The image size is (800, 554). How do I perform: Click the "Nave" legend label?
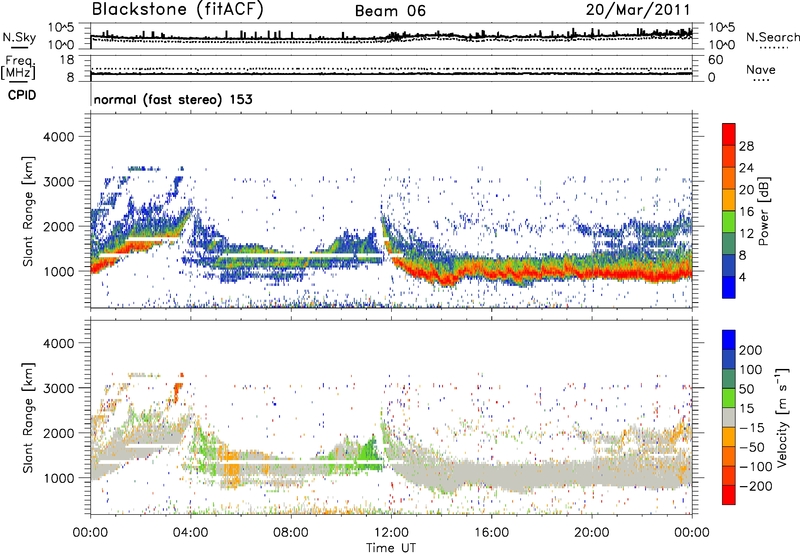[x=761, y=70]
